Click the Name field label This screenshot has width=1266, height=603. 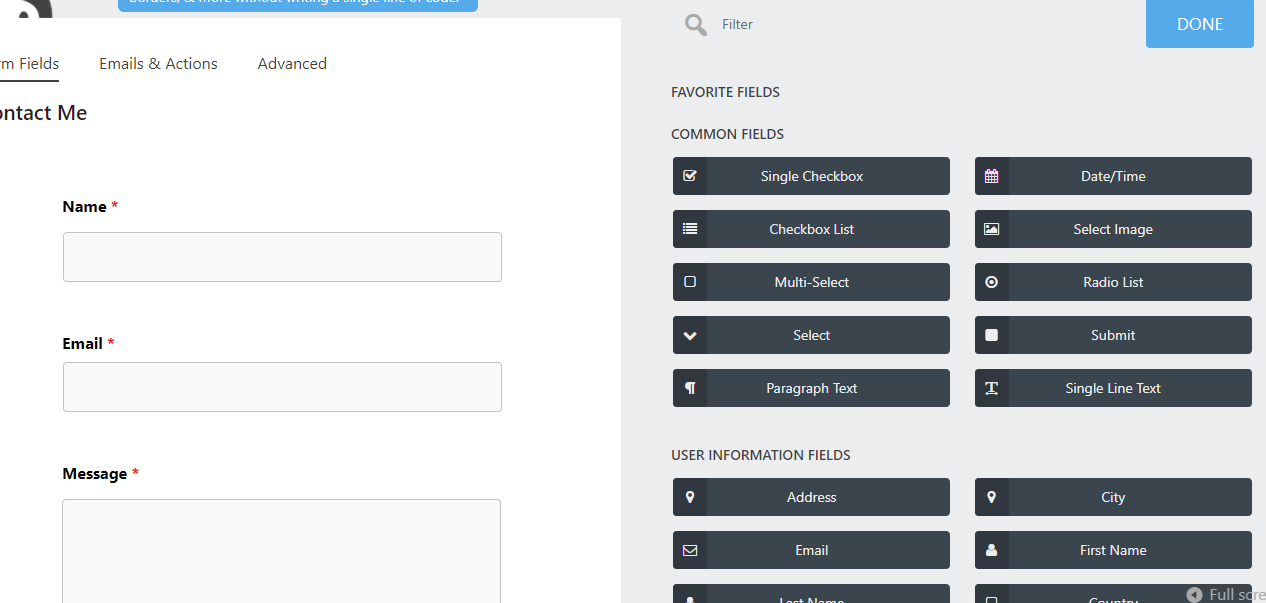[84, 207]
